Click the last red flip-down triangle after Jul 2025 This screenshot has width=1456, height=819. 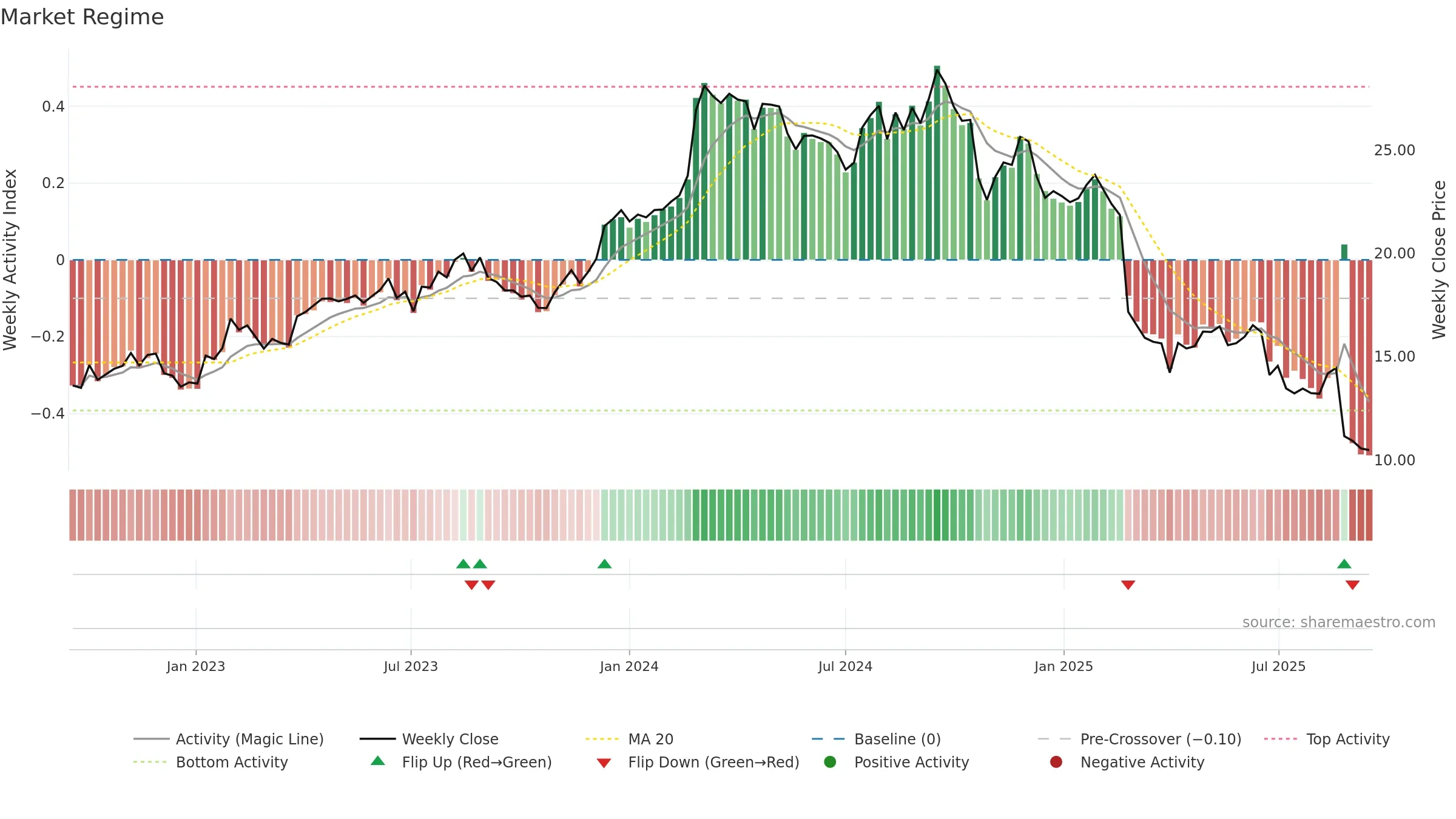coord(1352,585)
